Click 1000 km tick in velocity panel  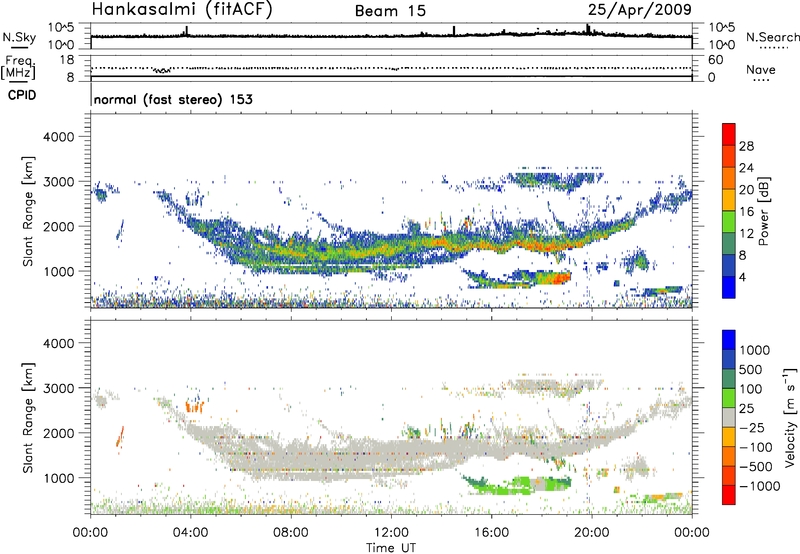click(x=58, y=478)
